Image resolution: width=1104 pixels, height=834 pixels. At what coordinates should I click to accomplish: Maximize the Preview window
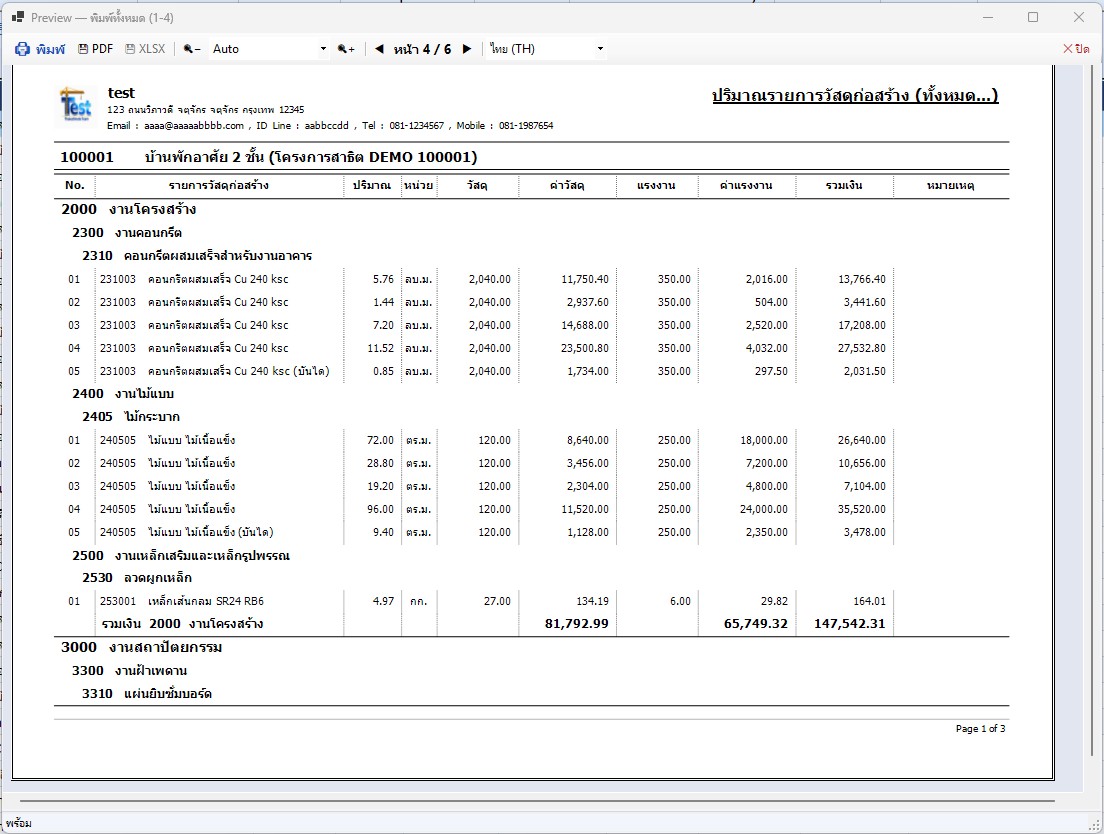coord(1033,17)
